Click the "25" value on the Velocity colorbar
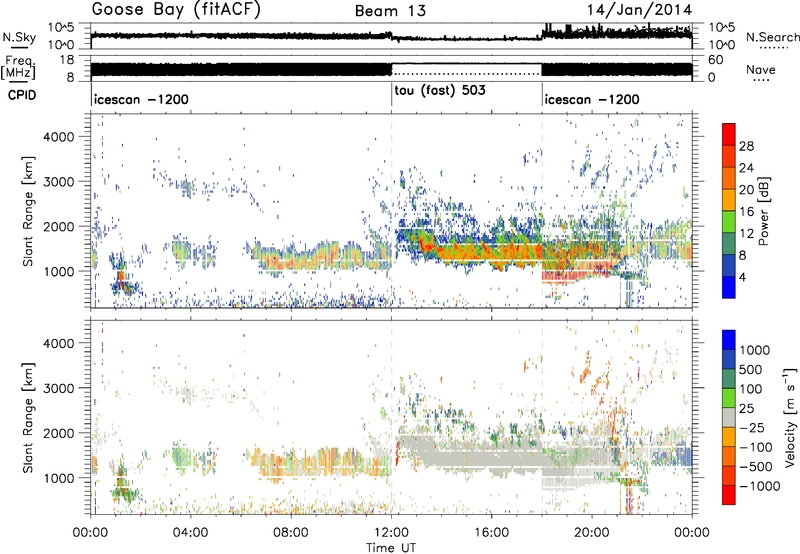 coord(746,409)
